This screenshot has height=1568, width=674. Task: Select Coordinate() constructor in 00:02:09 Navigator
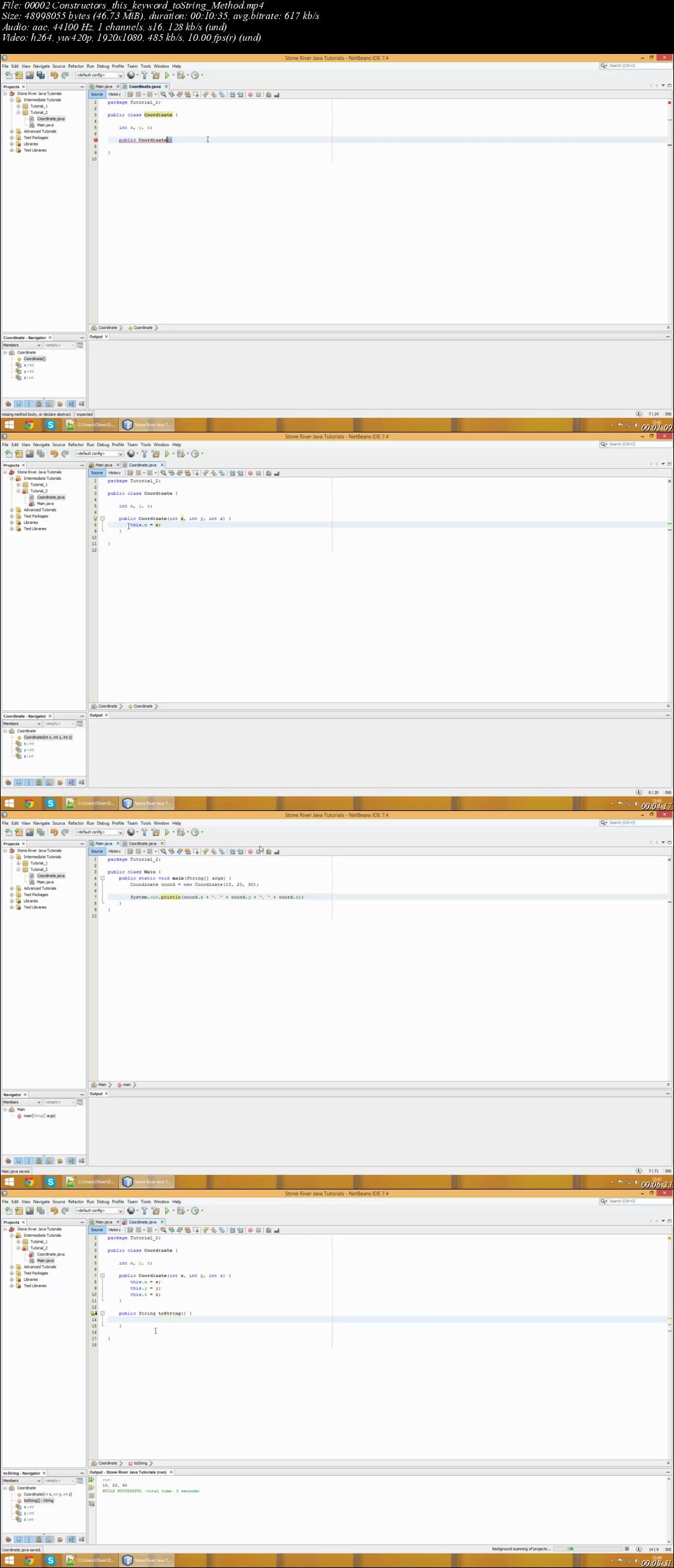pos(34,359)
